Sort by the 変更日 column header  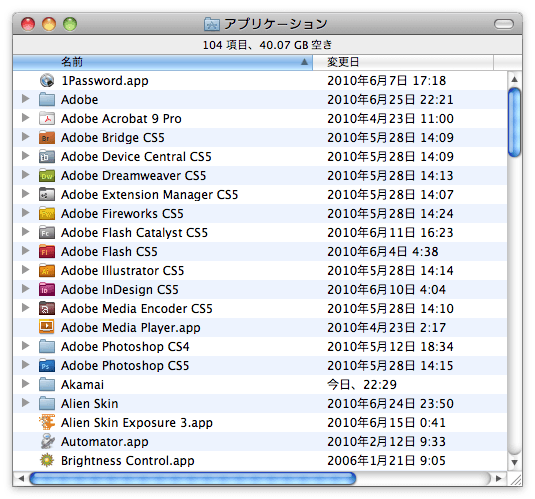pyautogui.click(x=403, y=62)
